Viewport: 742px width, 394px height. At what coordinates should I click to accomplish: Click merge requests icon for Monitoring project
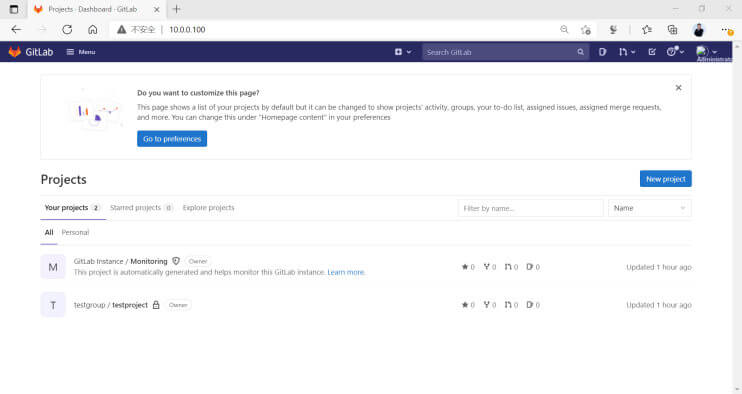[x=511, y=267]
